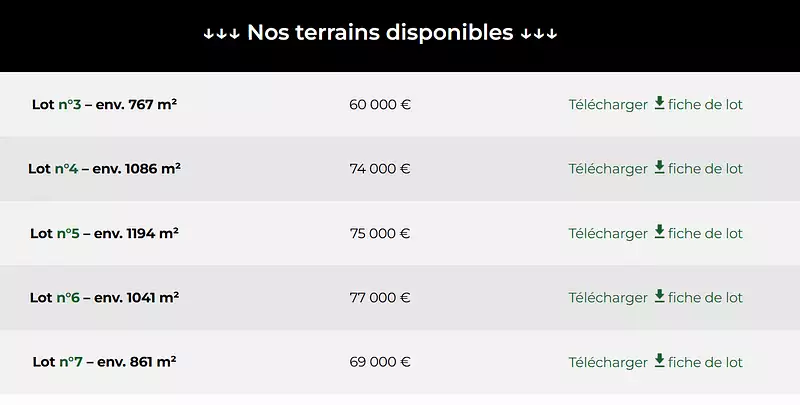Select the Lot n°6 – env. 1041 m² label
The width and height of the screenshot is (800, 405).
tap(104, 298)
